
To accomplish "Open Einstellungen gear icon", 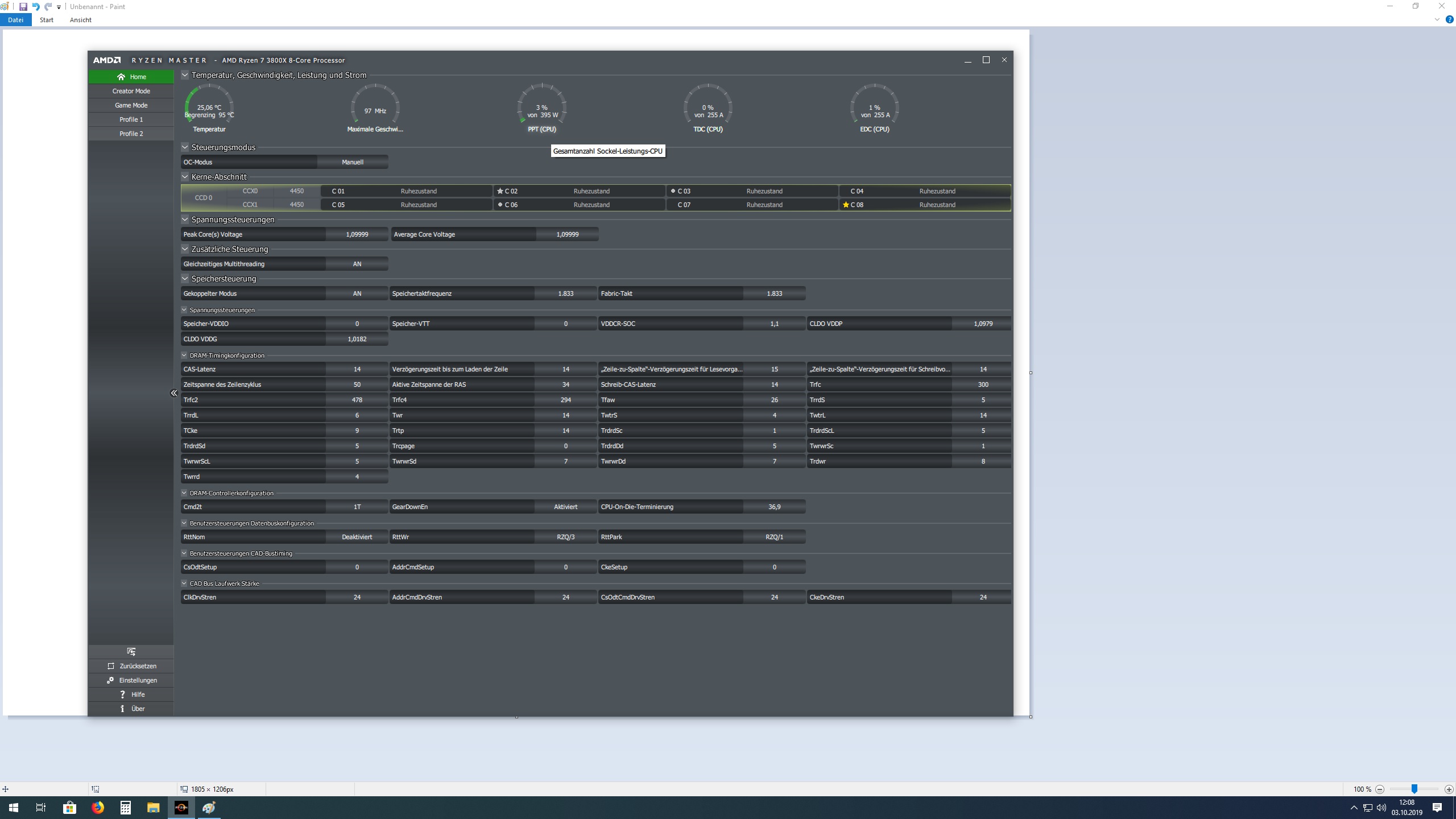I will pos(110,680).
